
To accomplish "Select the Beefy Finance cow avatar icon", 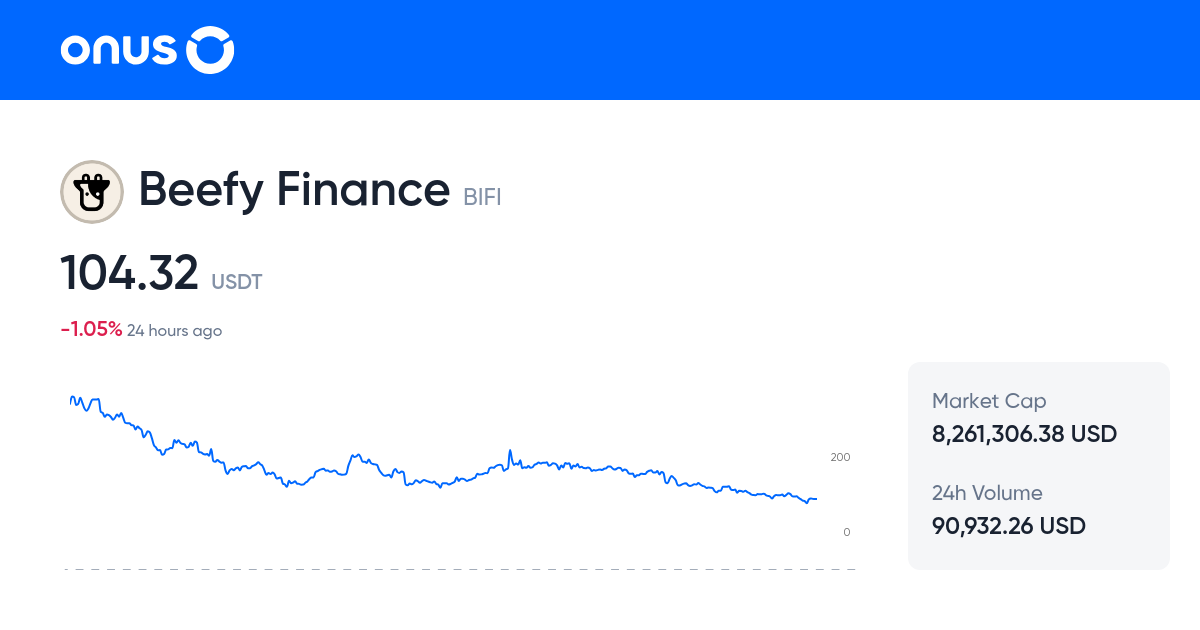I will click(x=92, y=191).
